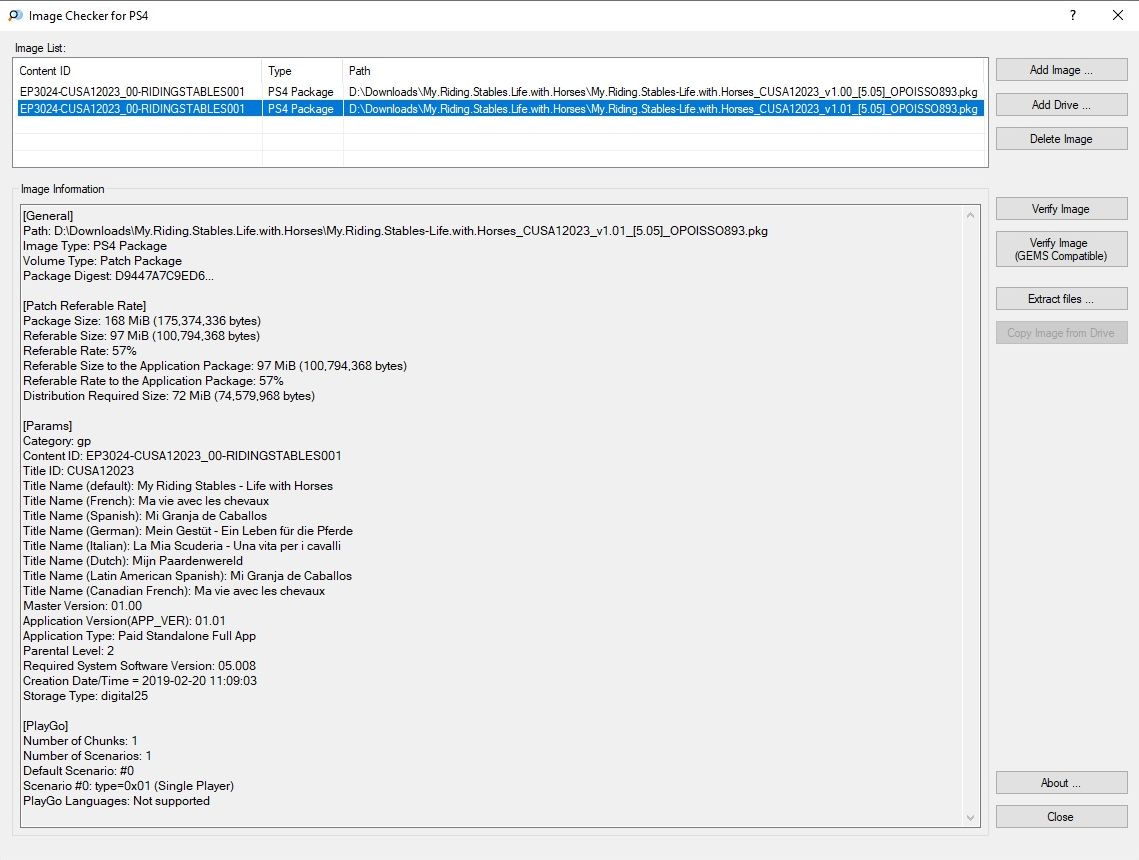Select the v1.00 package row in image list
1139x860 pixels.
[500, 92]
